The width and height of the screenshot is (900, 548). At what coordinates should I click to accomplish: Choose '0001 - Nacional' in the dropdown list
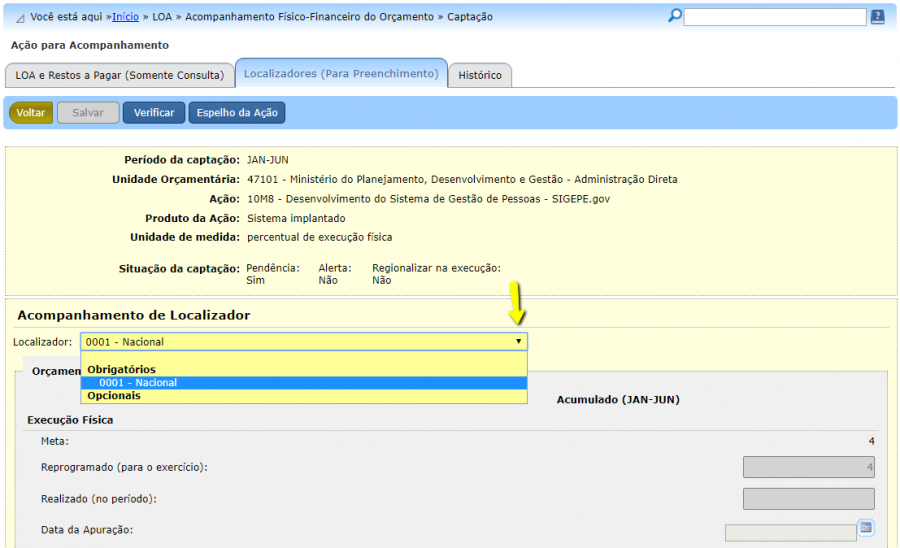coord(304,383)
